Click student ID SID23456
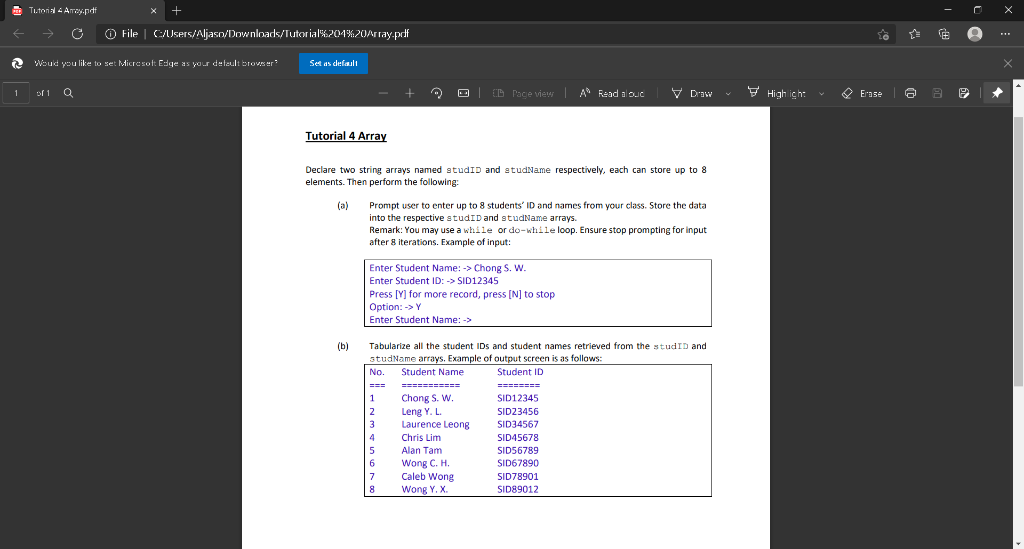1024x549 pixels. tap(518, 411)
